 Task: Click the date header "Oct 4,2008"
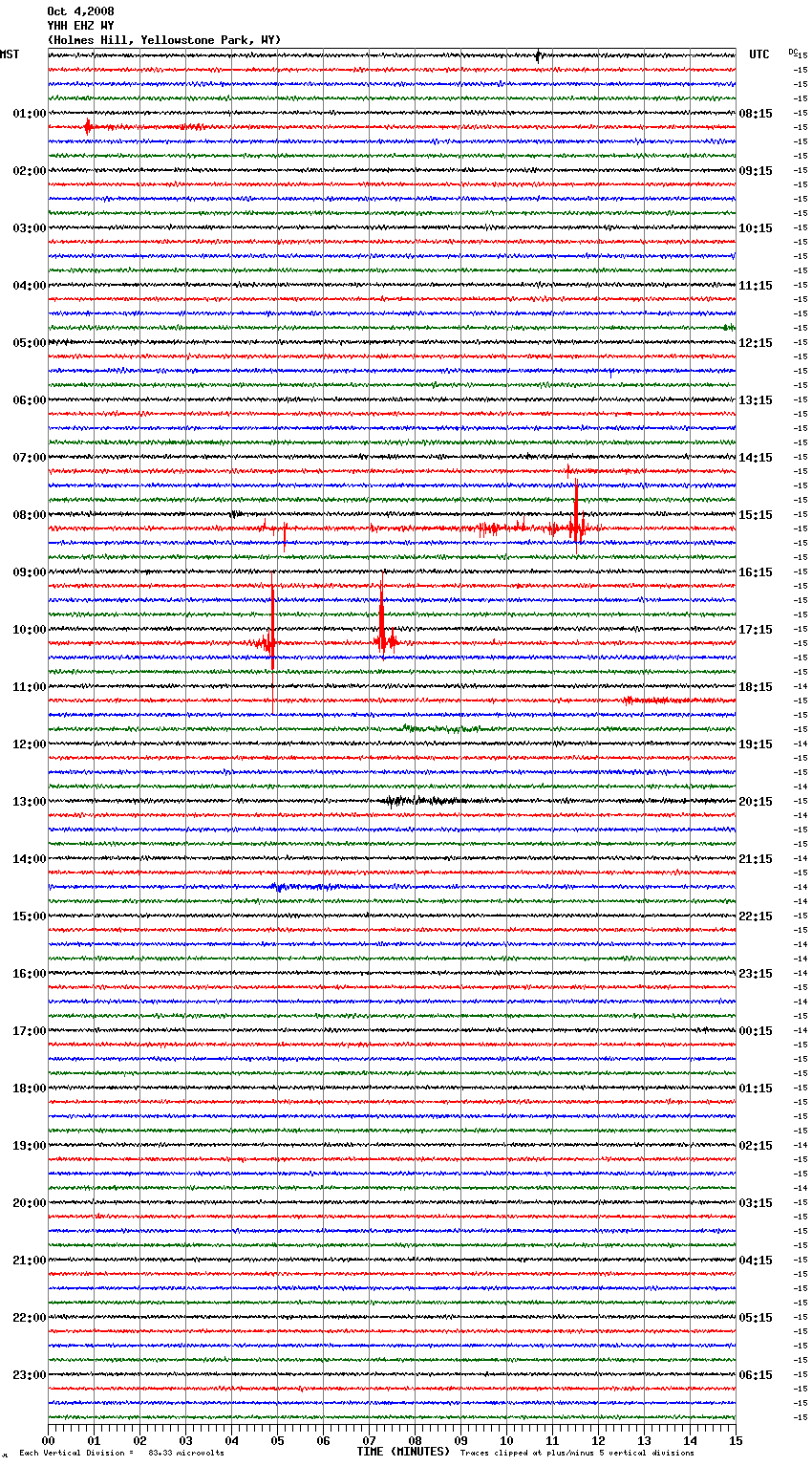pos(80,11)
